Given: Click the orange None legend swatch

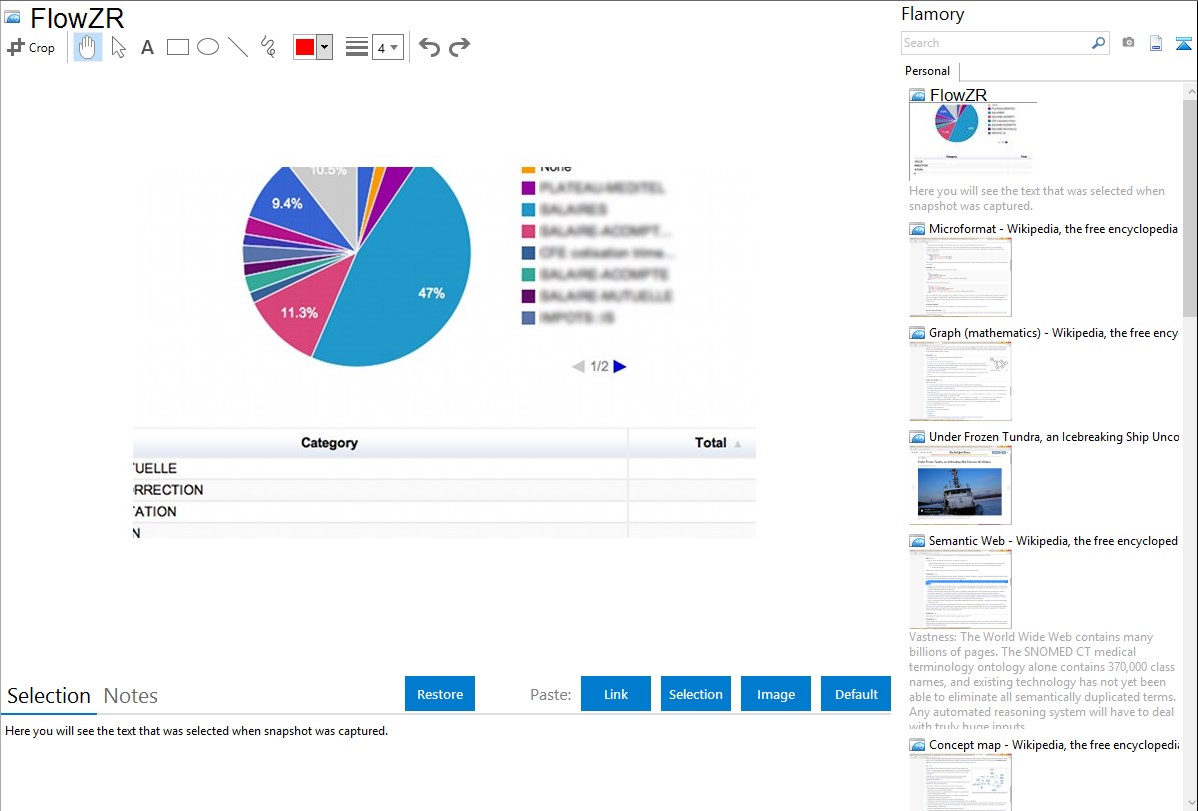Looking at the screenshot, I should (528, 169).
